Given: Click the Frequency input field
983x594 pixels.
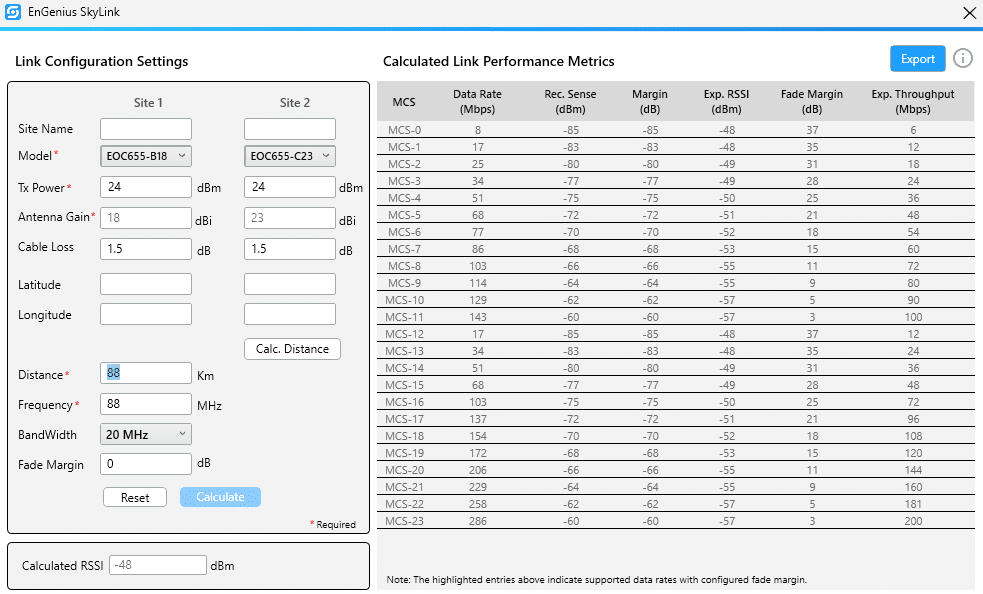Looking at the screenshot, I should point(145,404).
